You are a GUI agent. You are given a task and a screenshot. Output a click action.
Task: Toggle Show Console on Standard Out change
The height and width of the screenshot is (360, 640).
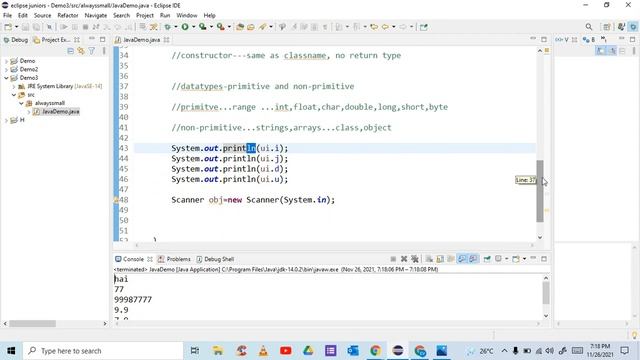[x=462, y=259]
